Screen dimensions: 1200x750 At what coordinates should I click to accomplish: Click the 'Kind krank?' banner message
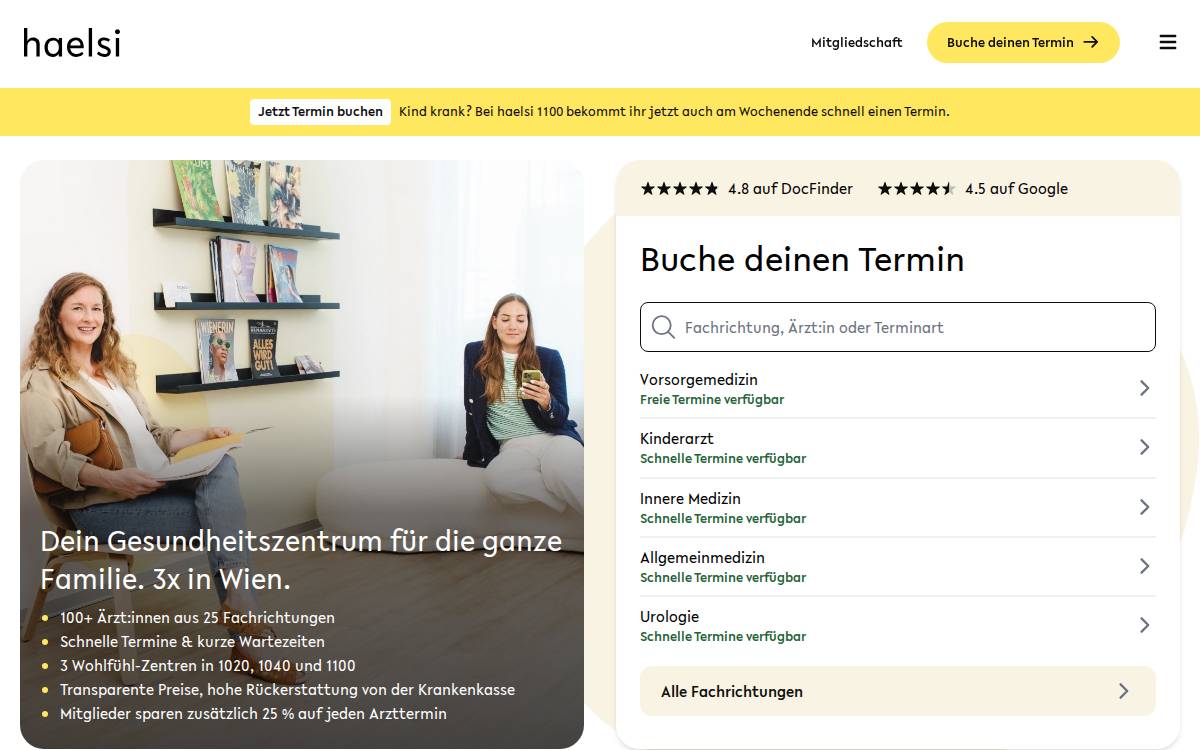(x=674, y=111)
